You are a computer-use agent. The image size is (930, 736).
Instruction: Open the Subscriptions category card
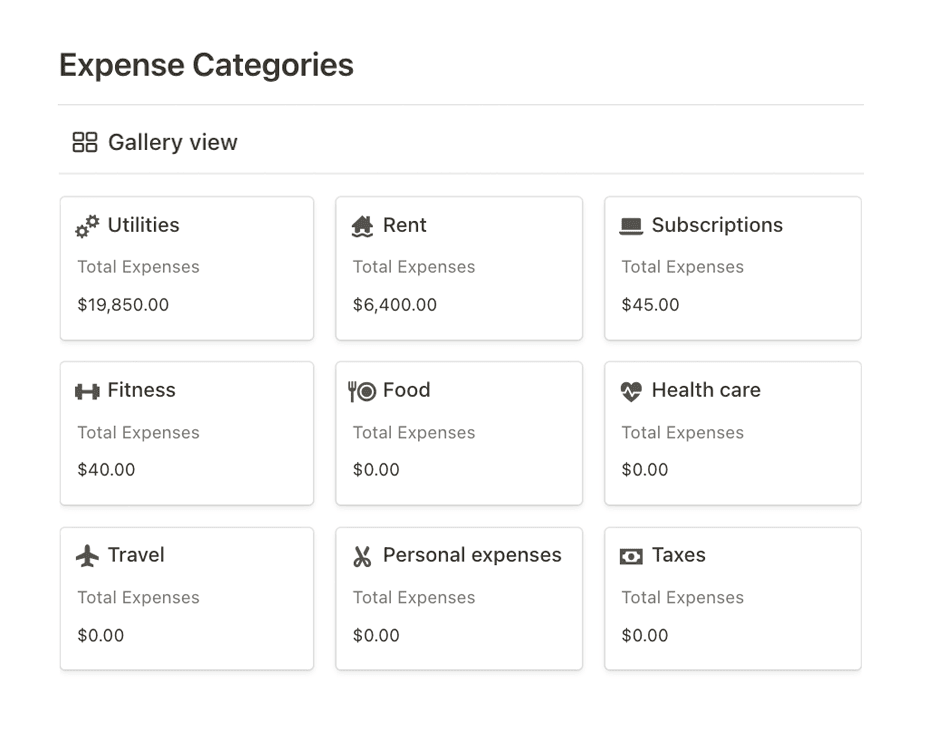732,268
